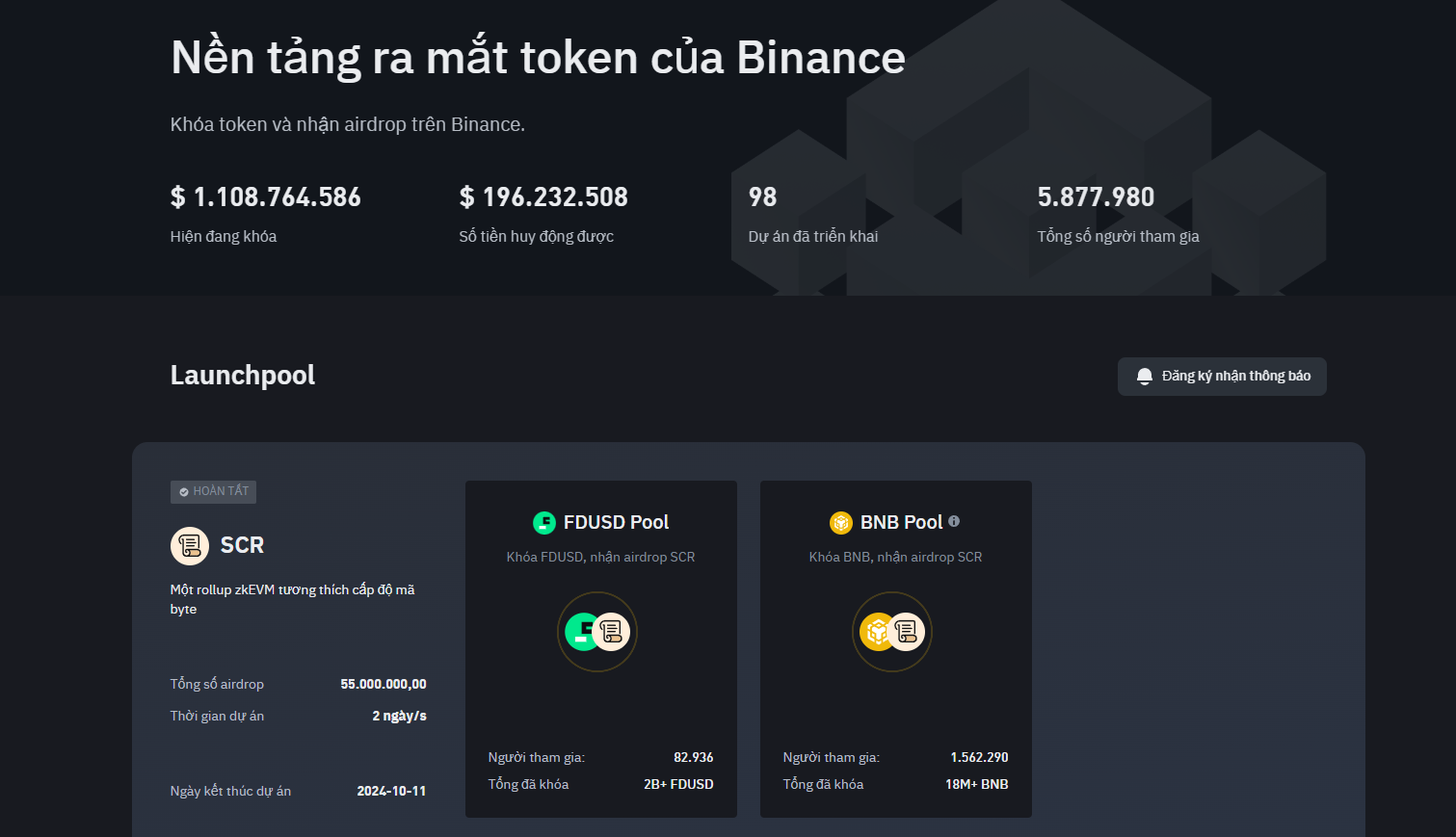Screen dimensions: 1456x837
Task: Click the $ 196.232.508 raised amount
Action: click(x=543, y=197)
